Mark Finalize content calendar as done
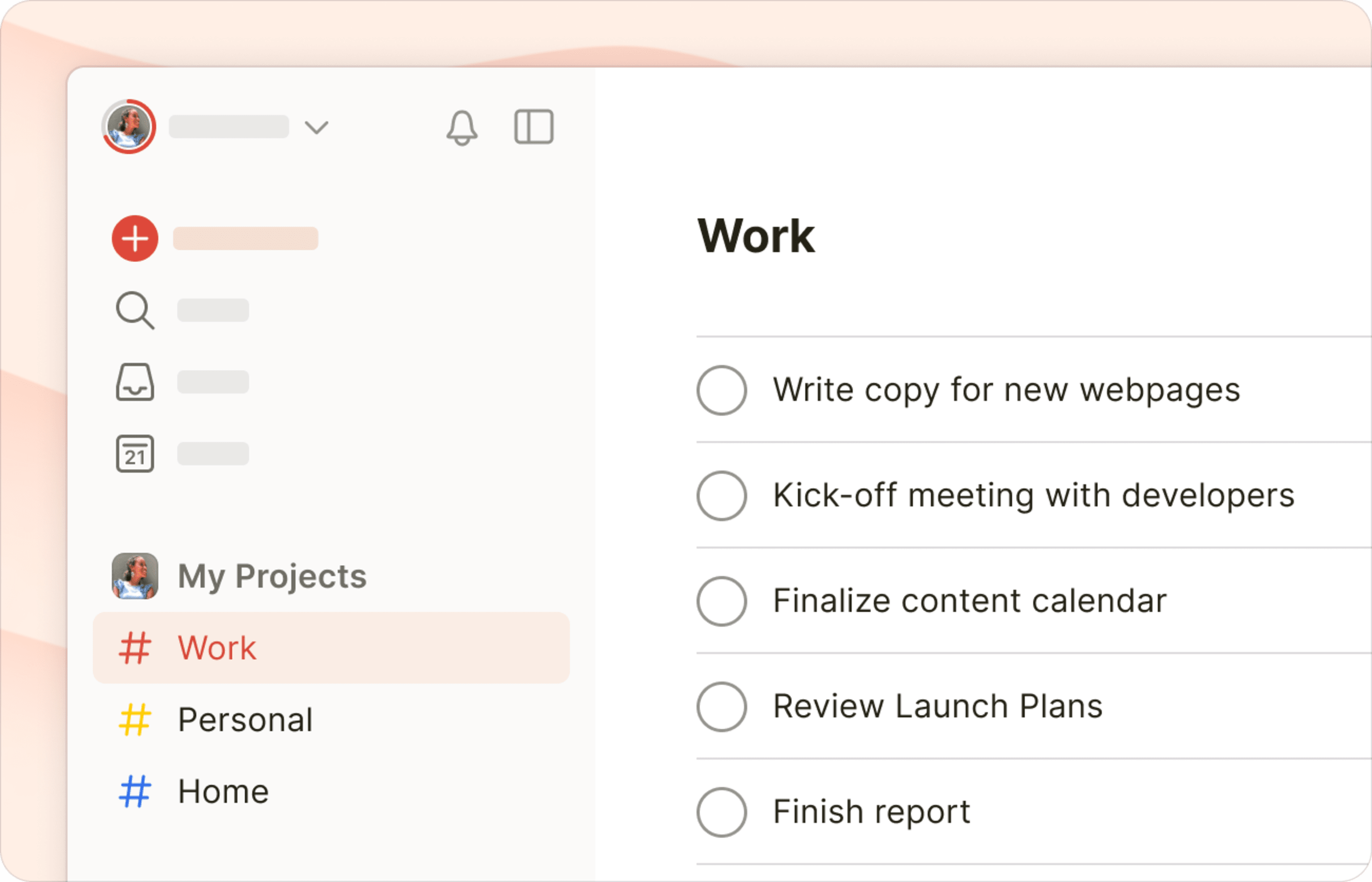 [x=722, y=601]
